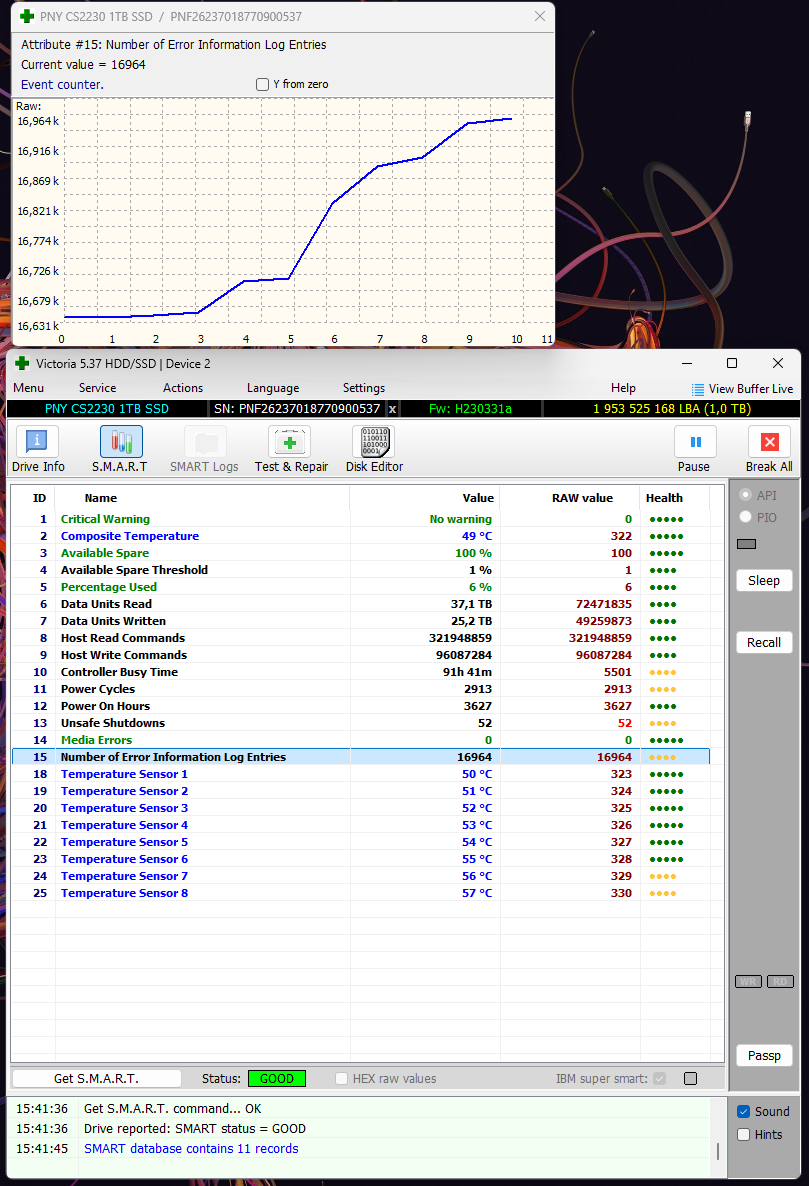809x1186 pixels.
Task: Open the SMART Logs tool
Action: 204,449
